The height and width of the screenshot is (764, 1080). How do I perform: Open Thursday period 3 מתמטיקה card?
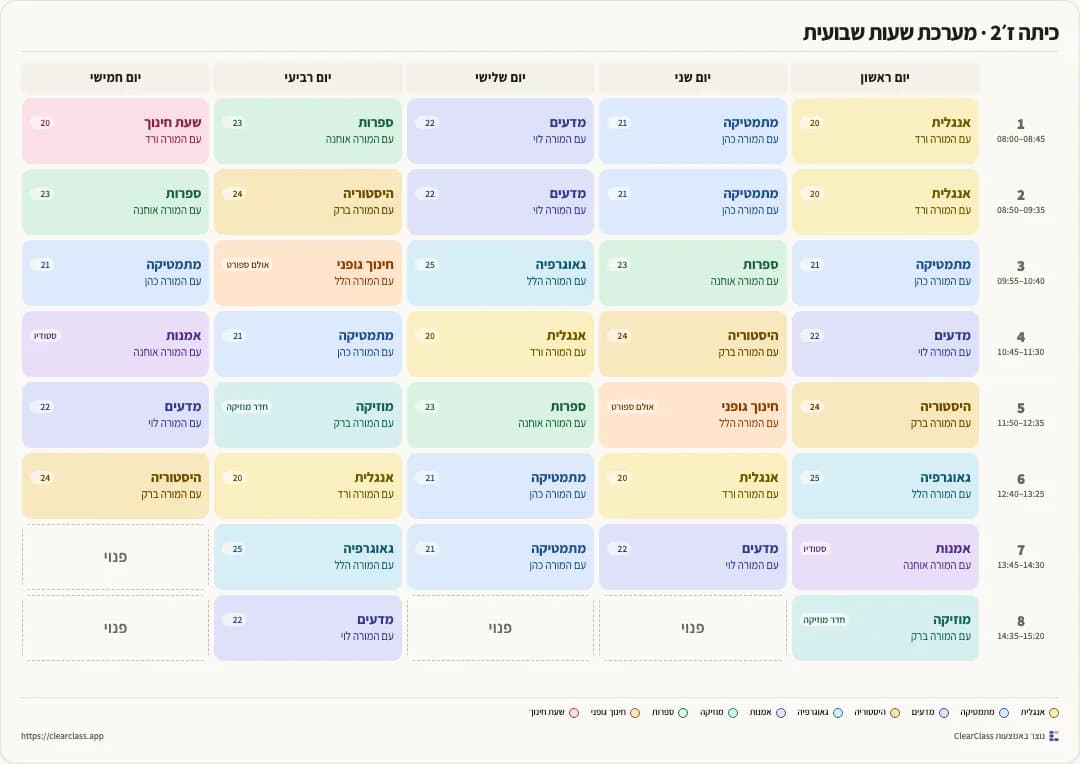(x=115, y=273)
